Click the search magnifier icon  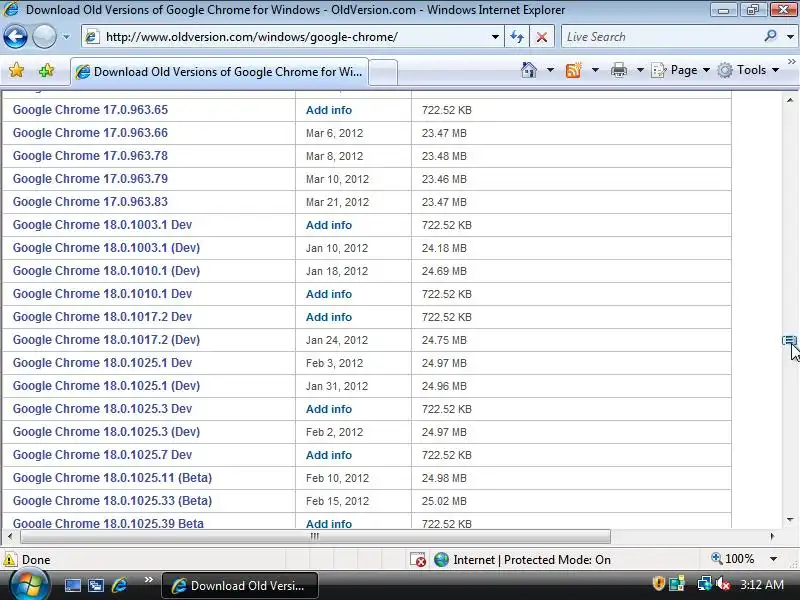(770, 36)
